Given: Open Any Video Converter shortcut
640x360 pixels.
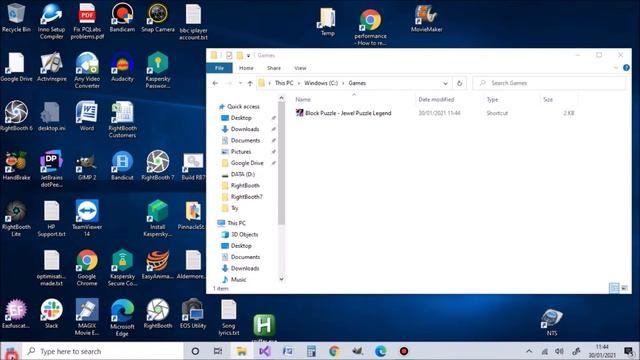Looking at the screenshot, I should coord(87,70).
